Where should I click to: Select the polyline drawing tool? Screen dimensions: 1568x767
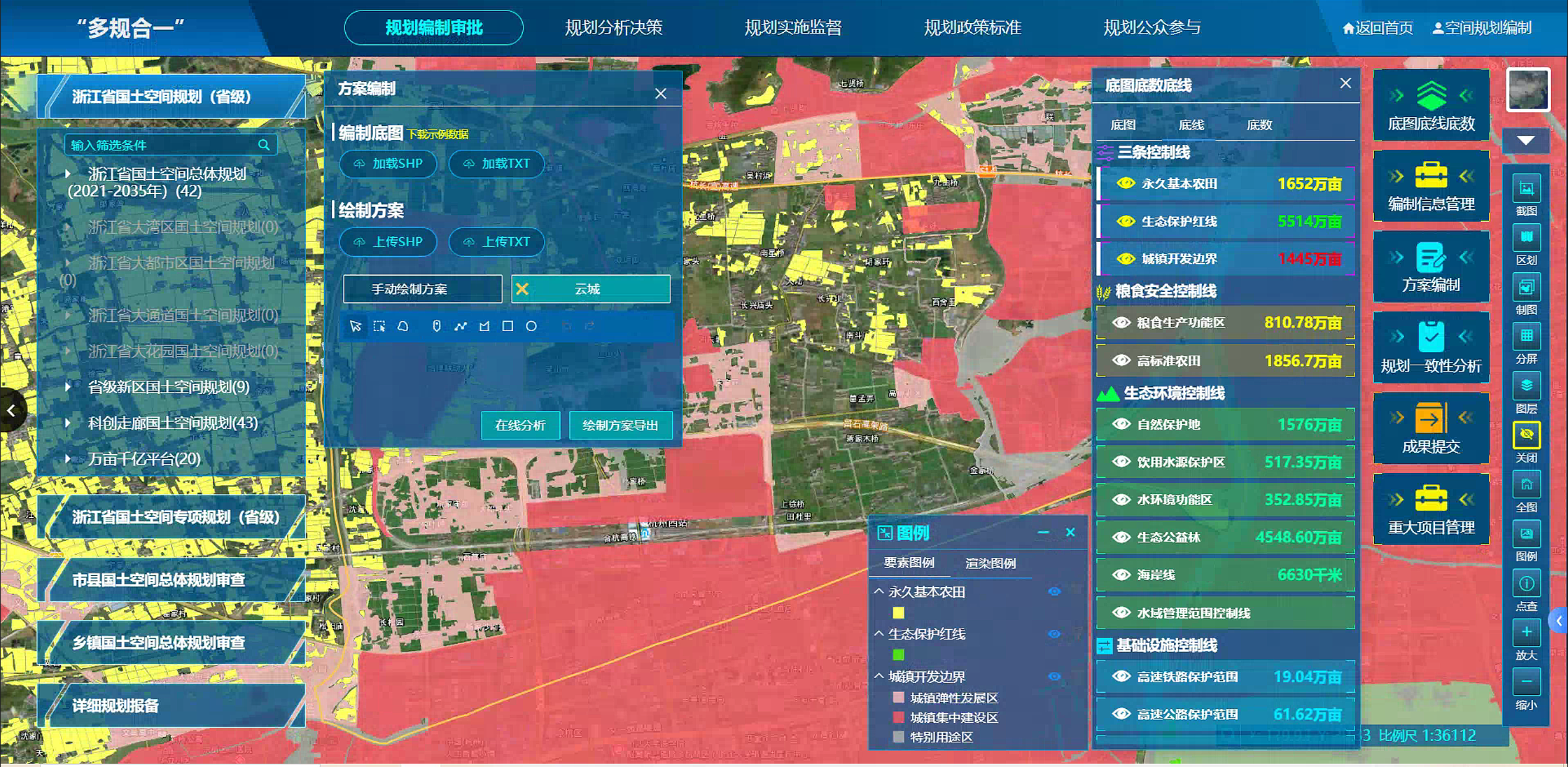(x=460, y=326)
